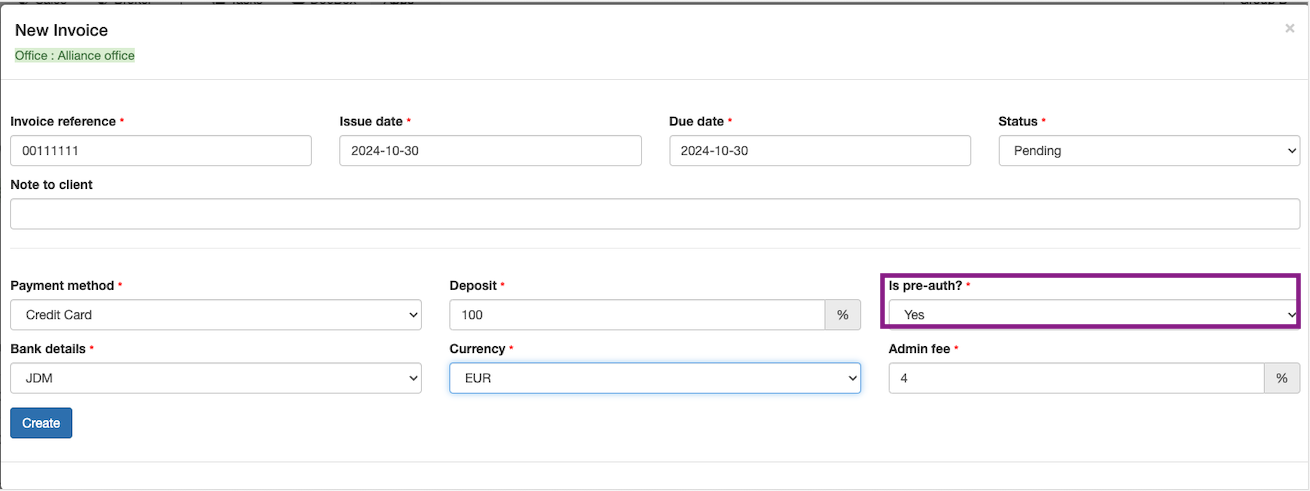
Task: Click the New Invoice dialog title
Action: pyautogui.click(x=61, y=31)
